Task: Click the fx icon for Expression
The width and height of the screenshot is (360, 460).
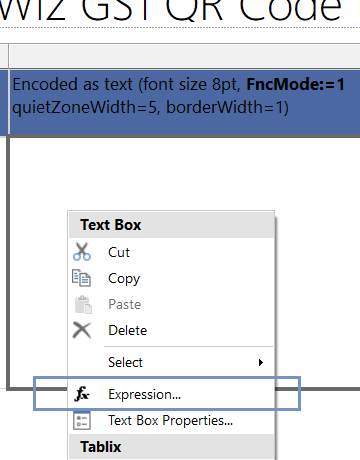Action: (82, 394)
